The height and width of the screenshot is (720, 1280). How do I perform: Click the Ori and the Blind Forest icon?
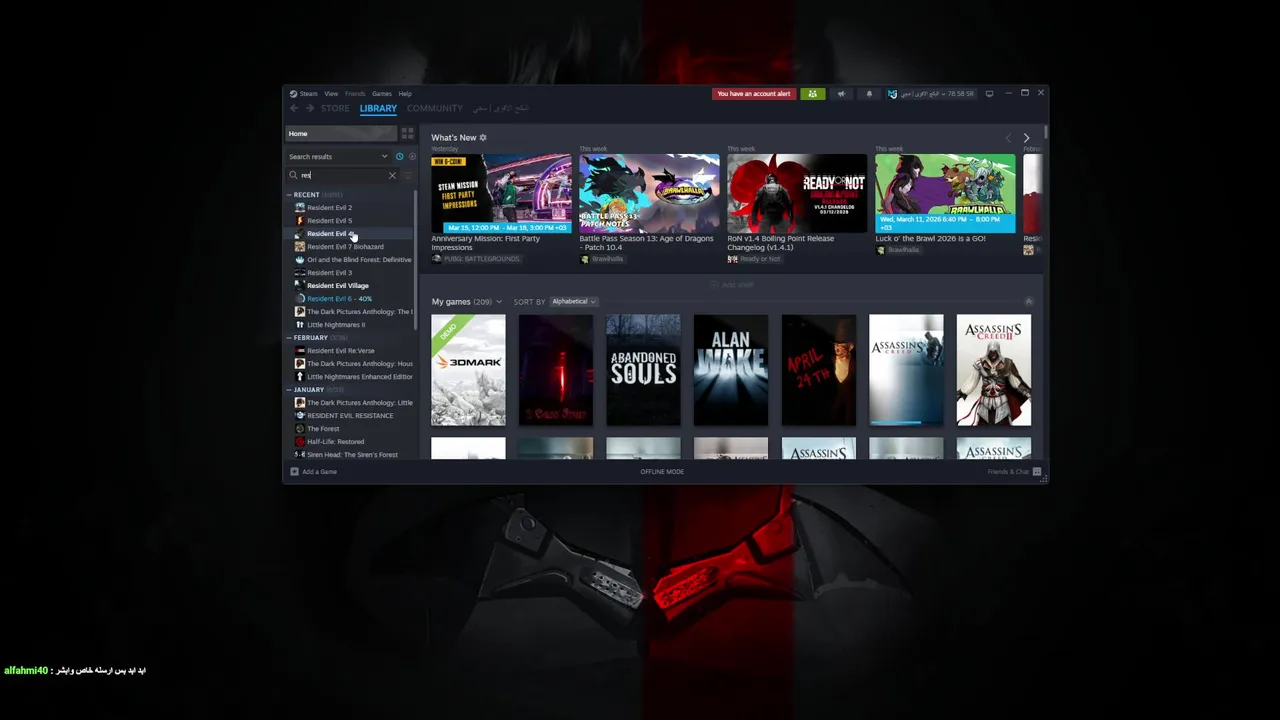(300, 259)
